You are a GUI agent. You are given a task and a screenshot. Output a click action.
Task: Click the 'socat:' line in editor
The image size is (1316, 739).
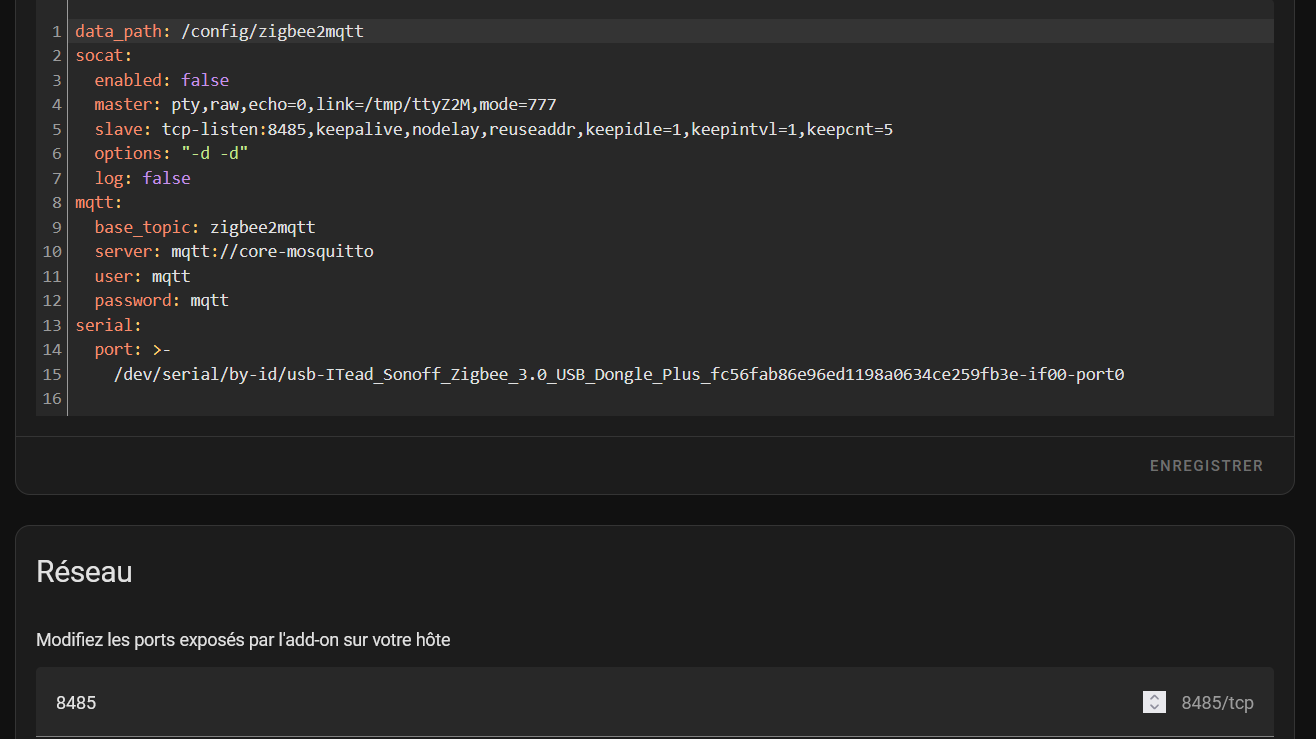(x=104, y=56)
